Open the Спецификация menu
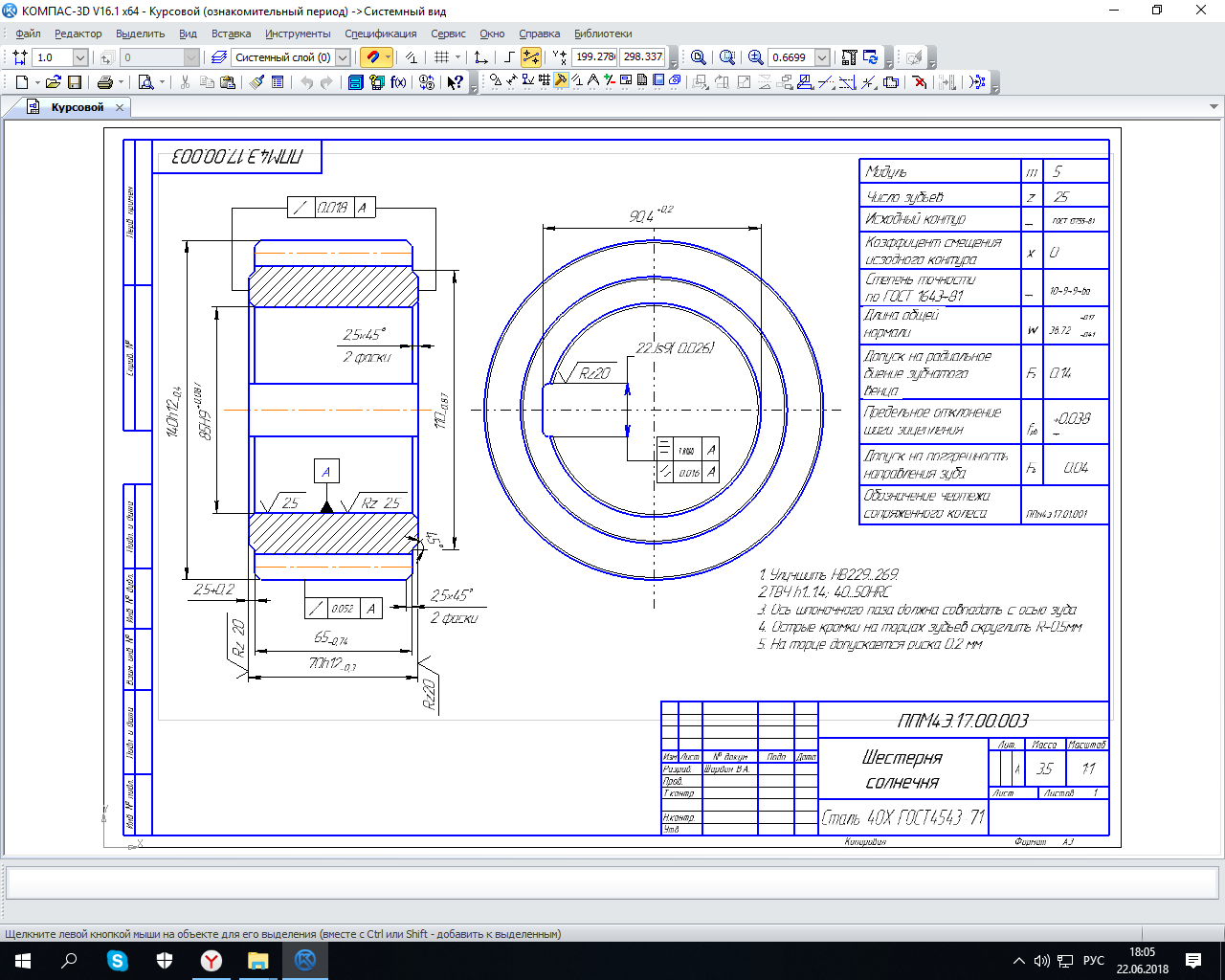The image size is (1225, 980). pos(380,33)
